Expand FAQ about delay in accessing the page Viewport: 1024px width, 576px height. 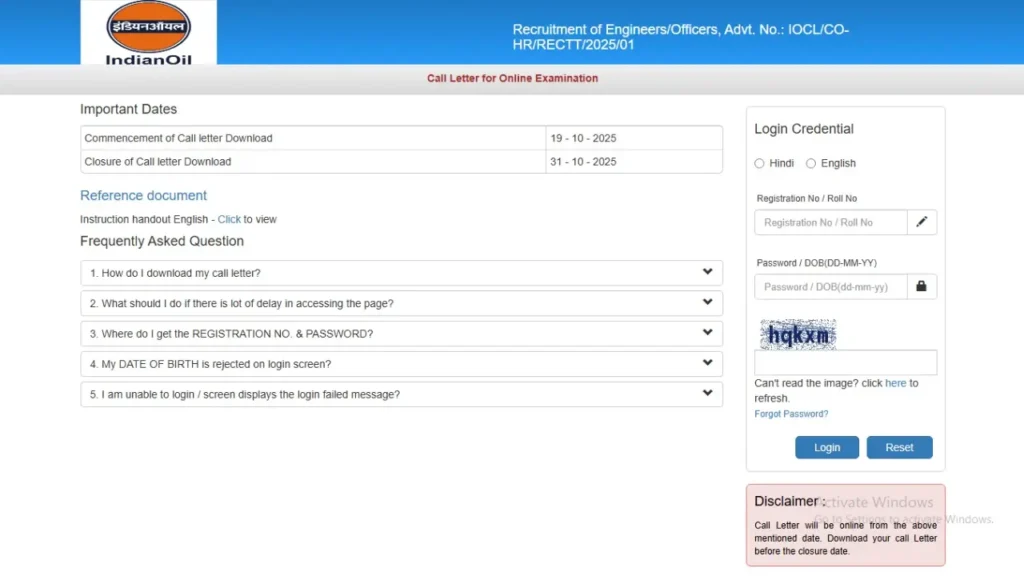click(x=400, y=302)
